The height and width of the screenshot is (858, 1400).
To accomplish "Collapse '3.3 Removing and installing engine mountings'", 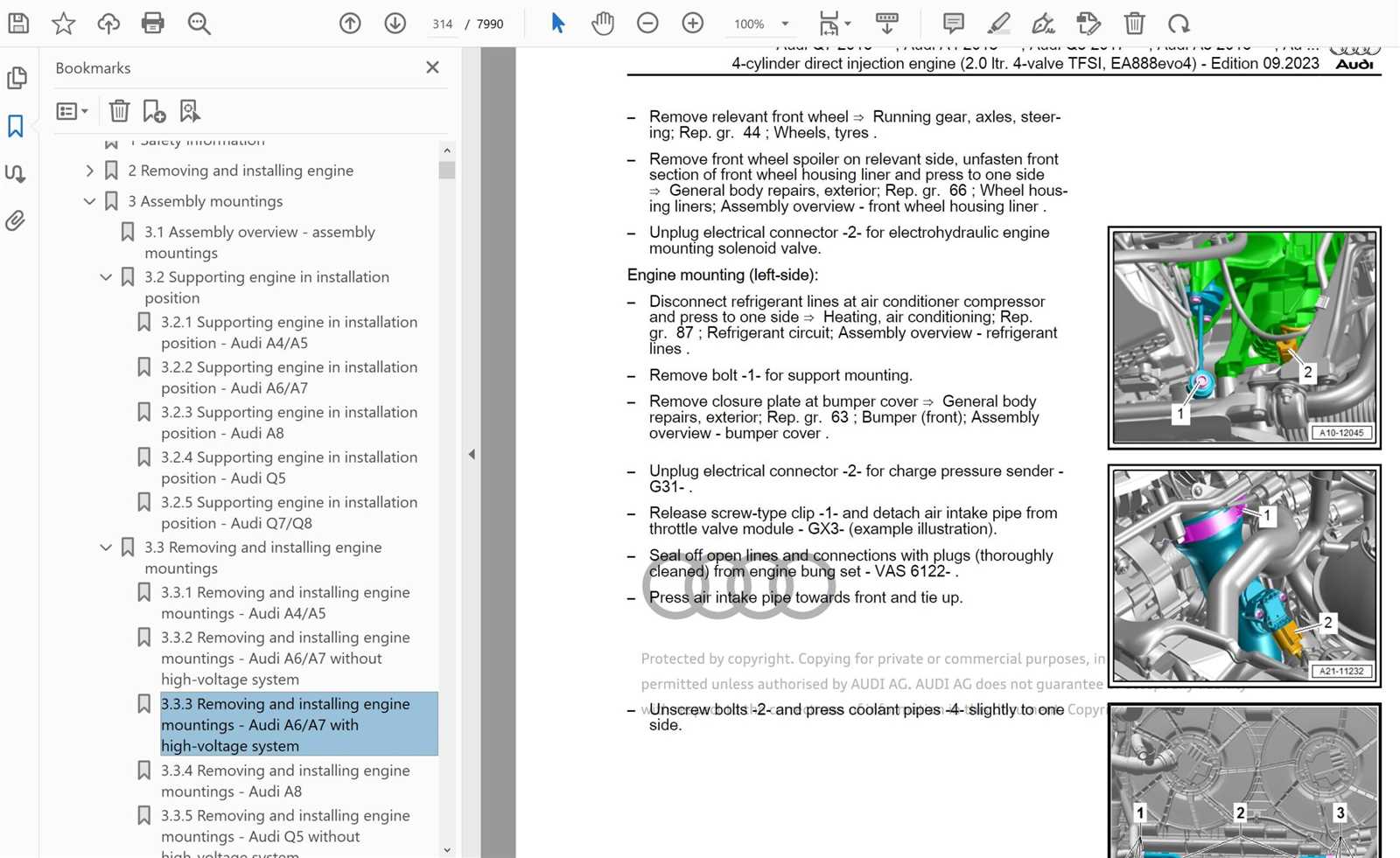I will click(x=106, y=548).
